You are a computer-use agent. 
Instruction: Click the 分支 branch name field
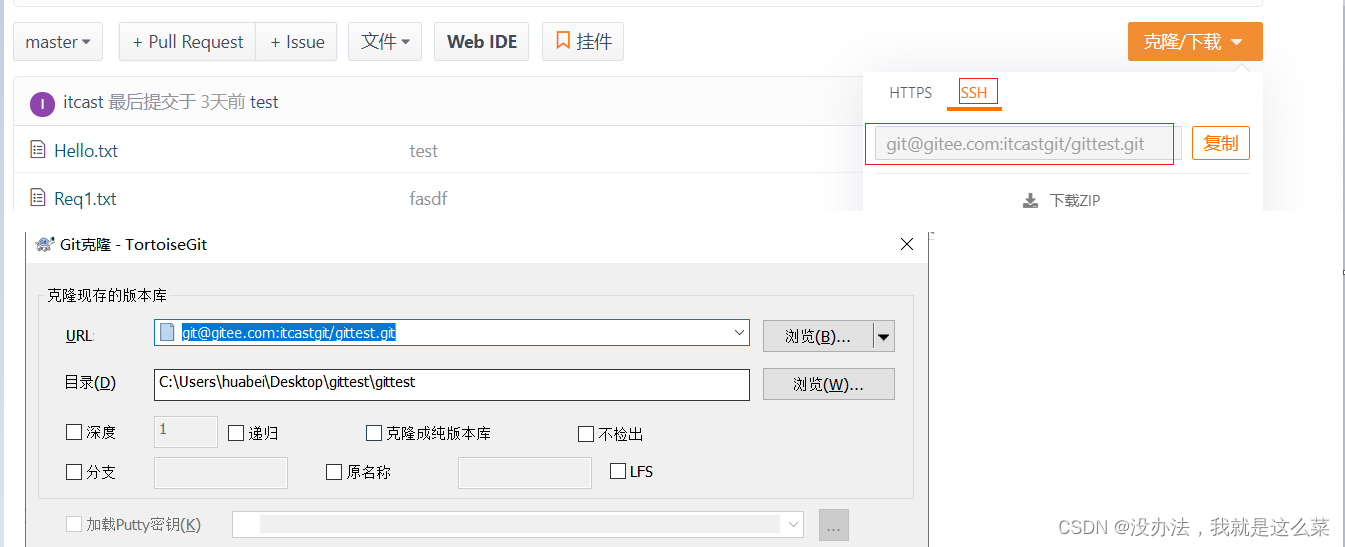click(x=220, y=472)
